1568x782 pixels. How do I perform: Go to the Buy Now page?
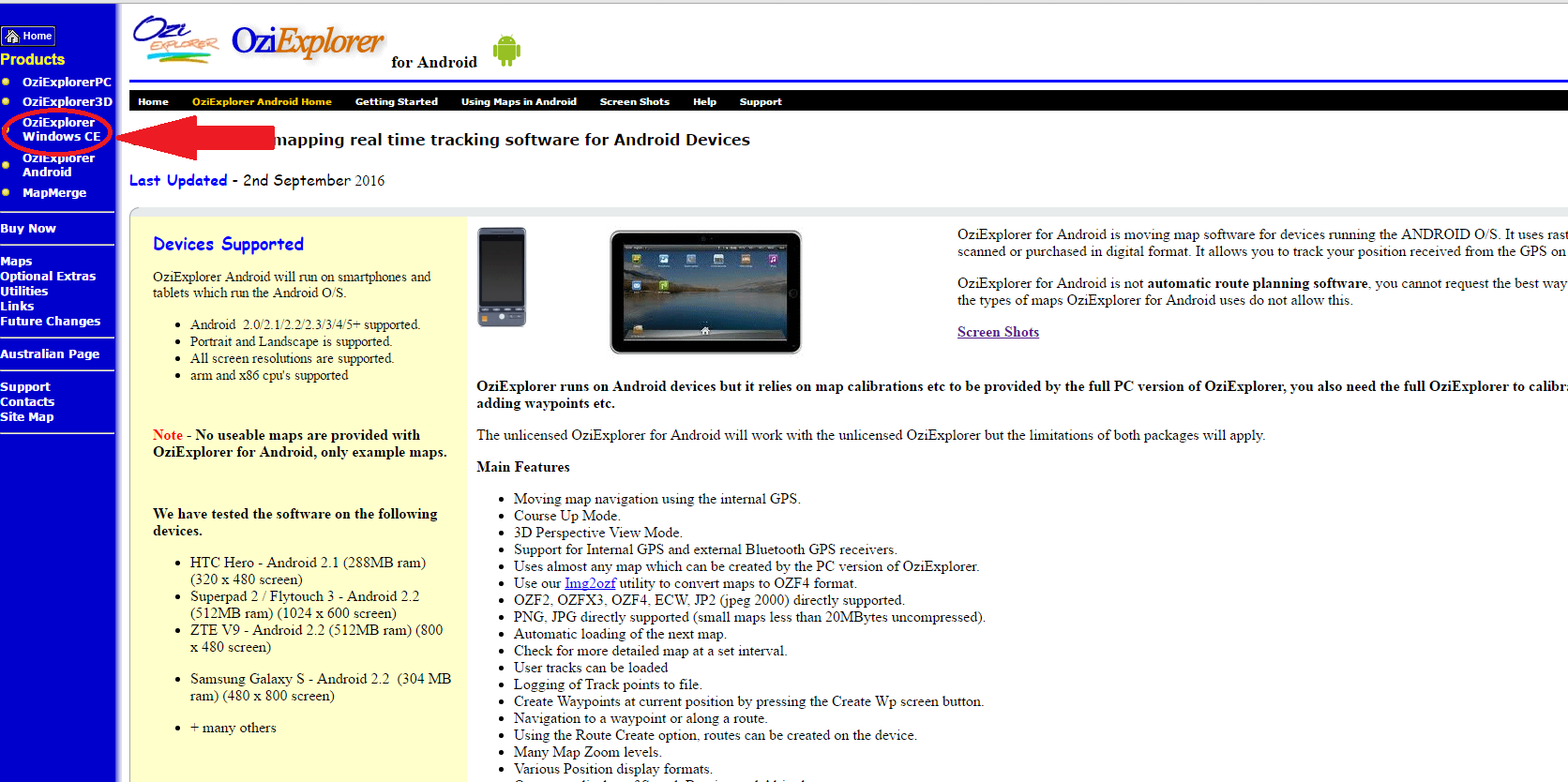28,228
